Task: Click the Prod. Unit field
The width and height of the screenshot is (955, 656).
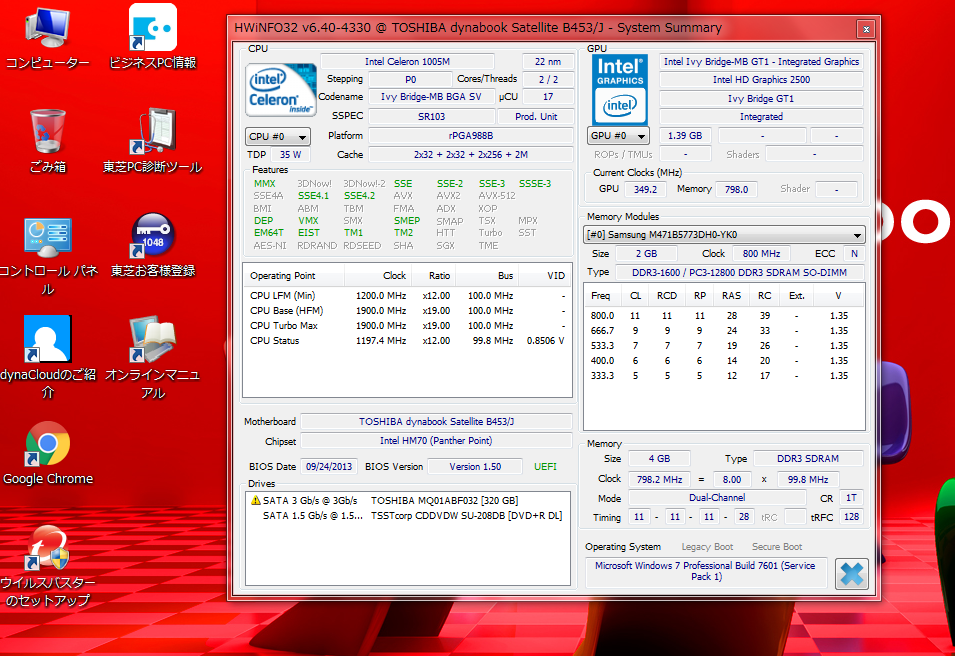Action: (x=536, y=116)
